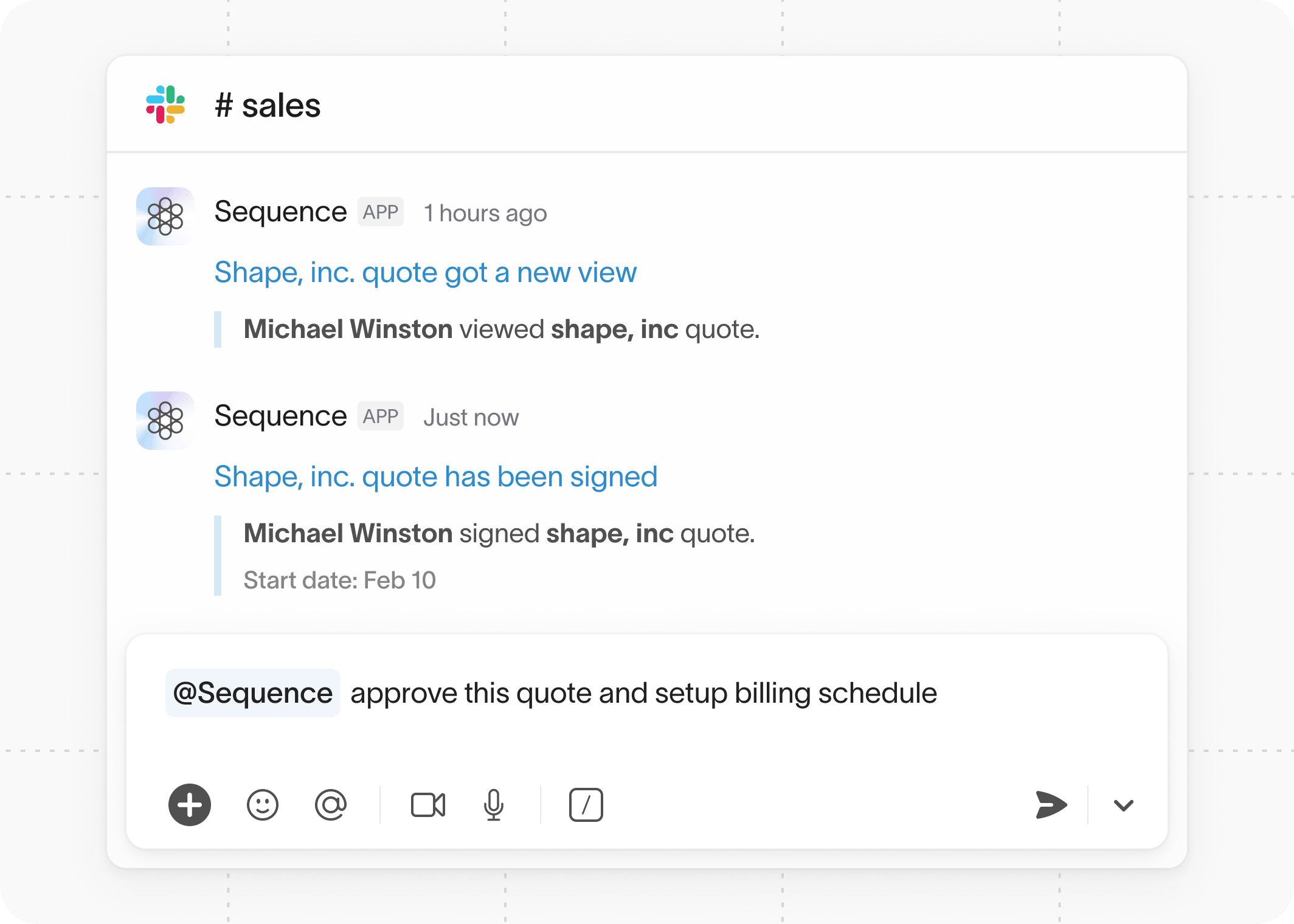Click the message input field text area
Image resolution: width=1294 pixels, height=924 pixels.
coord(608,692)
